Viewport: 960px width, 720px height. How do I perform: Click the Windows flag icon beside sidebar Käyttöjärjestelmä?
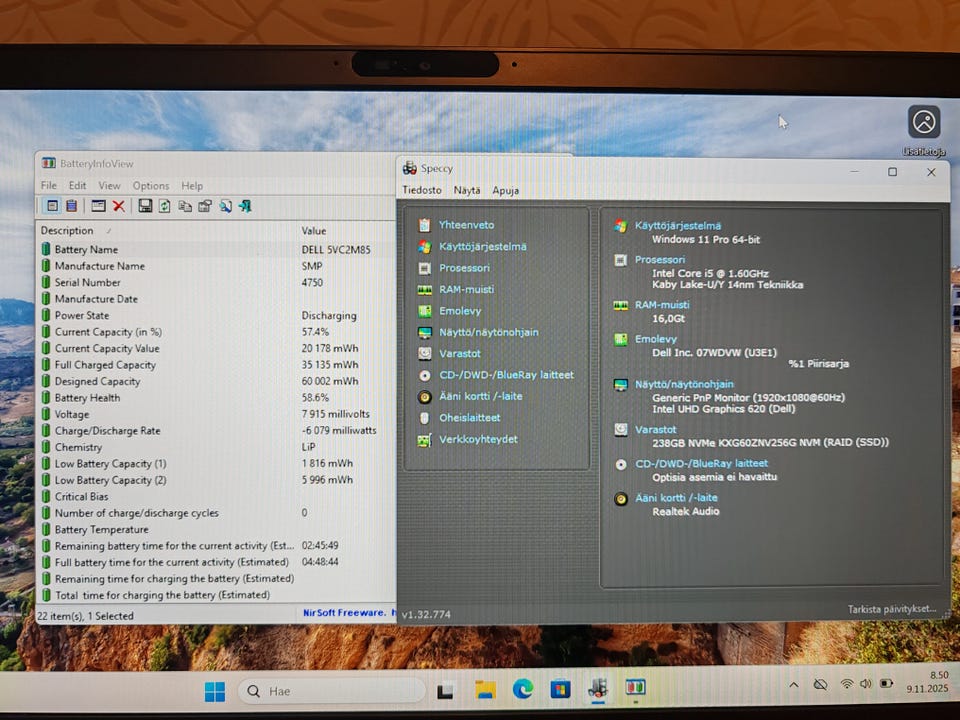(x=424, y=247)
